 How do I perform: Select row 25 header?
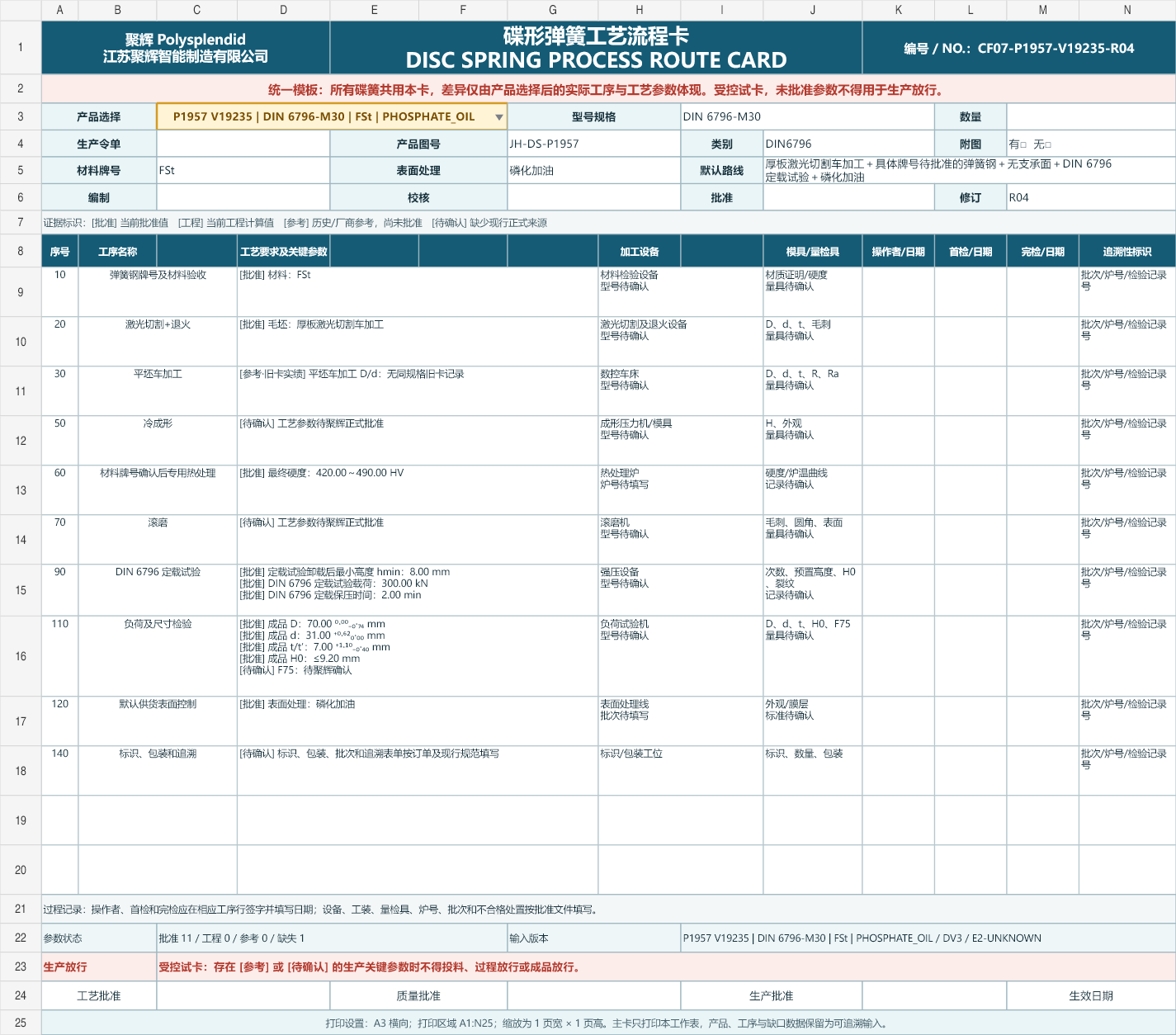[x=21, y=1023]
